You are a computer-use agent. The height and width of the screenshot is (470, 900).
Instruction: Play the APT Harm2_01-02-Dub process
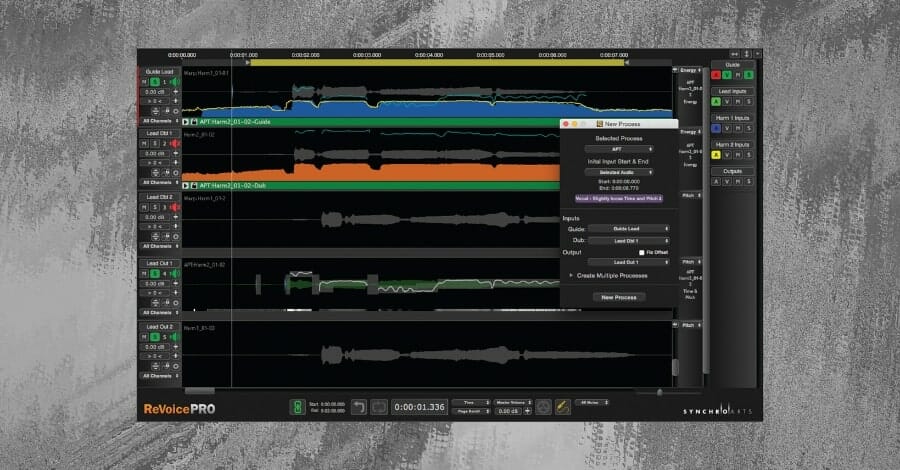[185, 186]
